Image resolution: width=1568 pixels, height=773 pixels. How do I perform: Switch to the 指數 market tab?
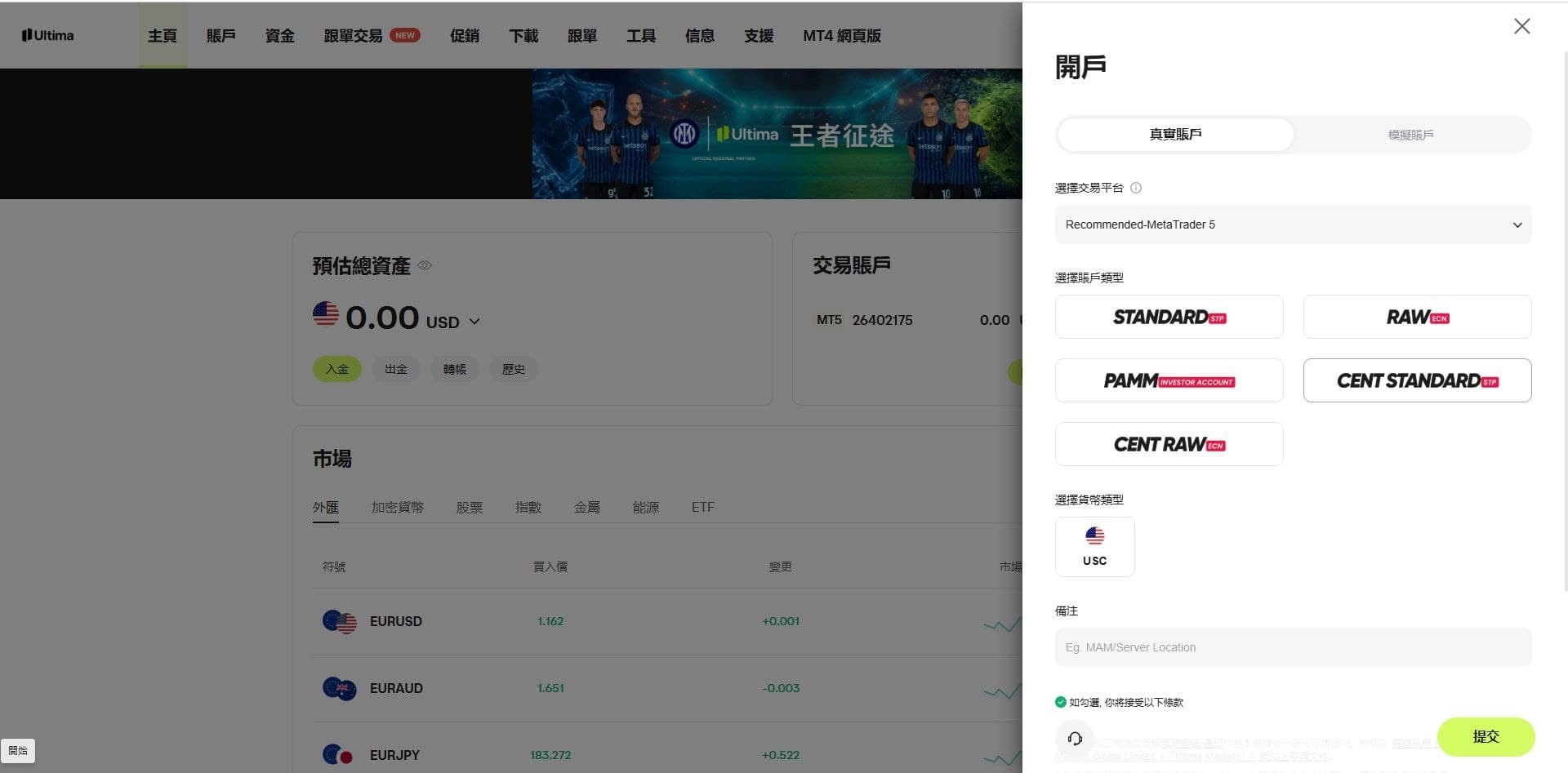pyautogui.click(x=528, y=508)
